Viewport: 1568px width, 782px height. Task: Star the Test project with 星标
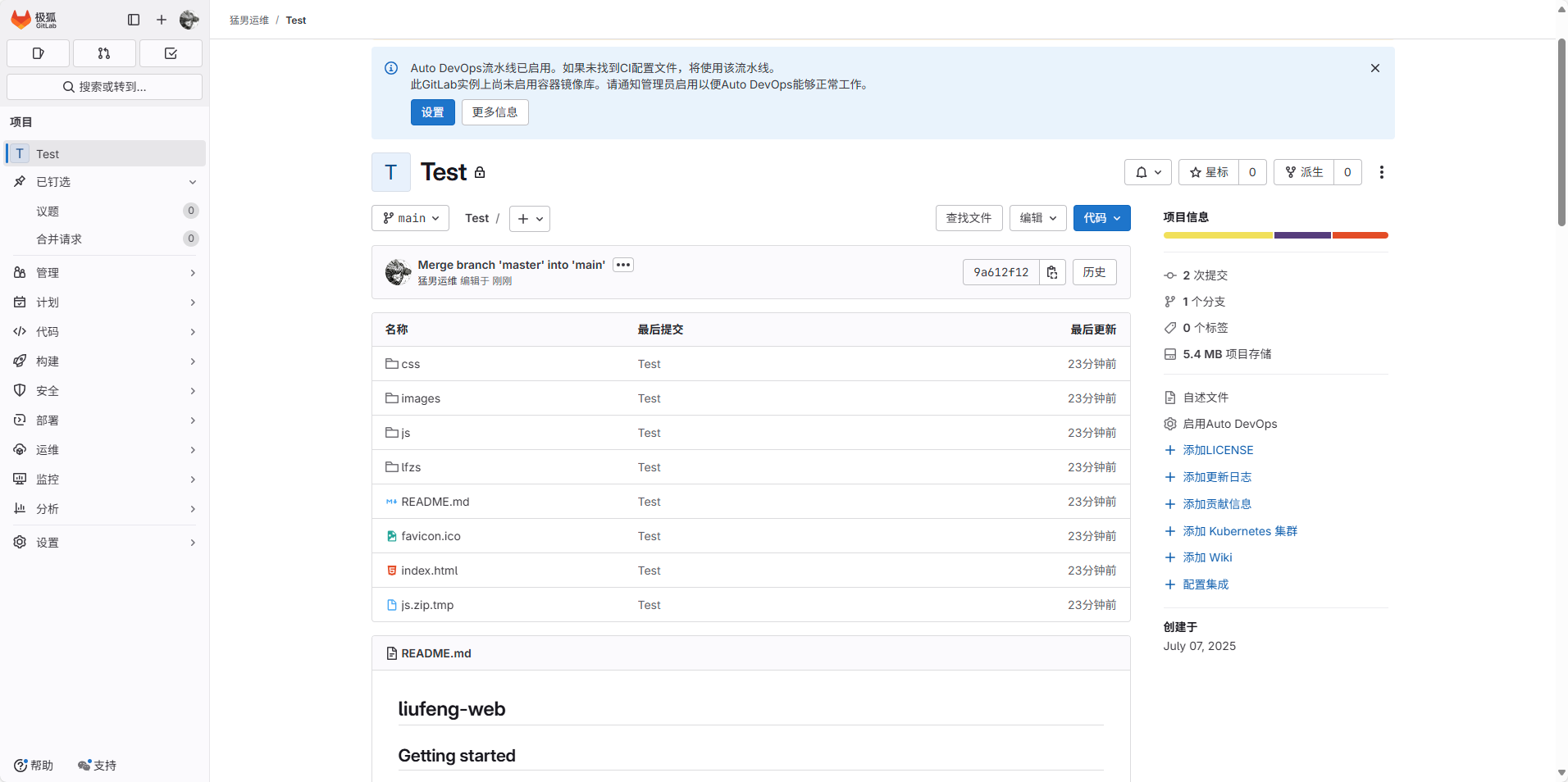click(x=1210, y=172)
